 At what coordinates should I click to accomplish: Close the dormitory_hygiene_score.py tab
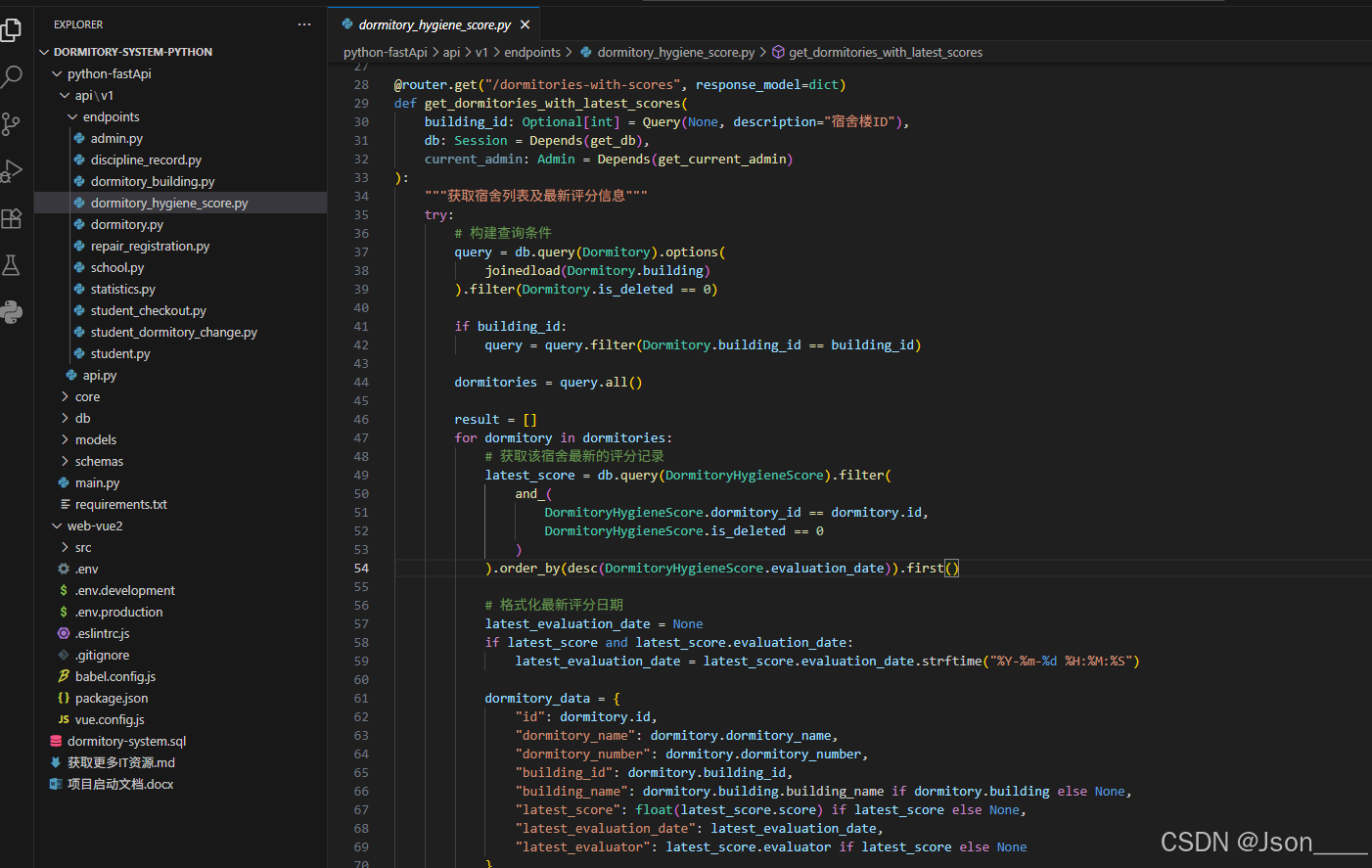[x=526, y=24]
